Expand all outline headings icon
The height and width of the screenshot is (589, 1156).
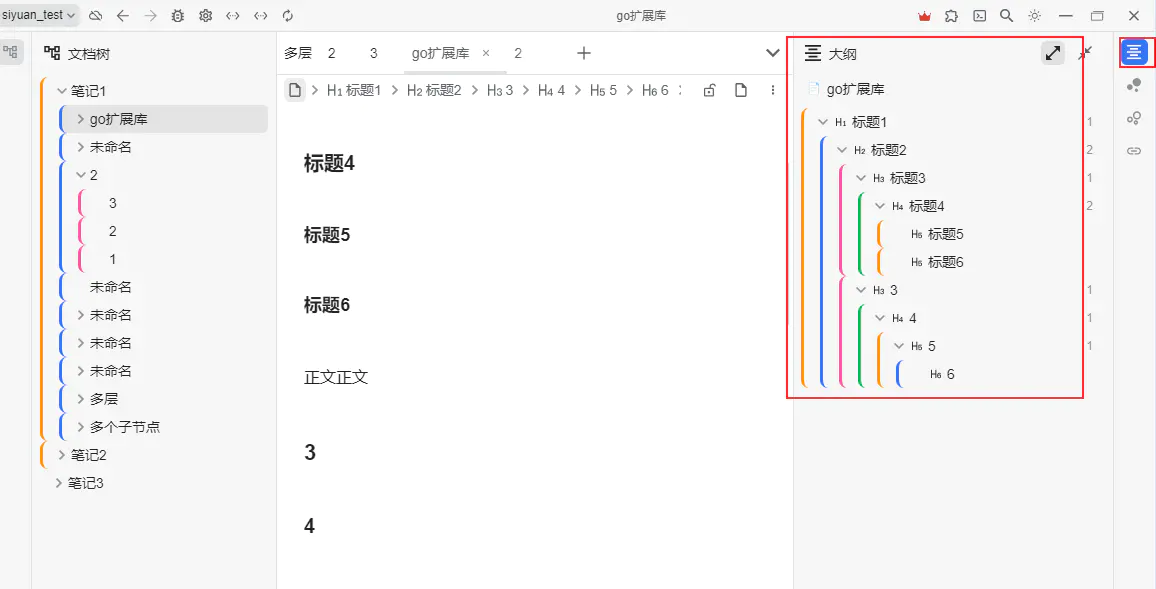coord(1053,53)
